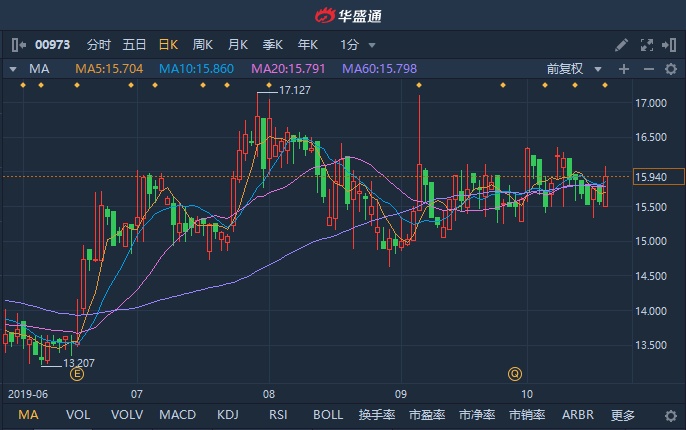Zoom in chart with plus icon
Viewport: 686px width, 430px height.
click(x=624, y=69)
